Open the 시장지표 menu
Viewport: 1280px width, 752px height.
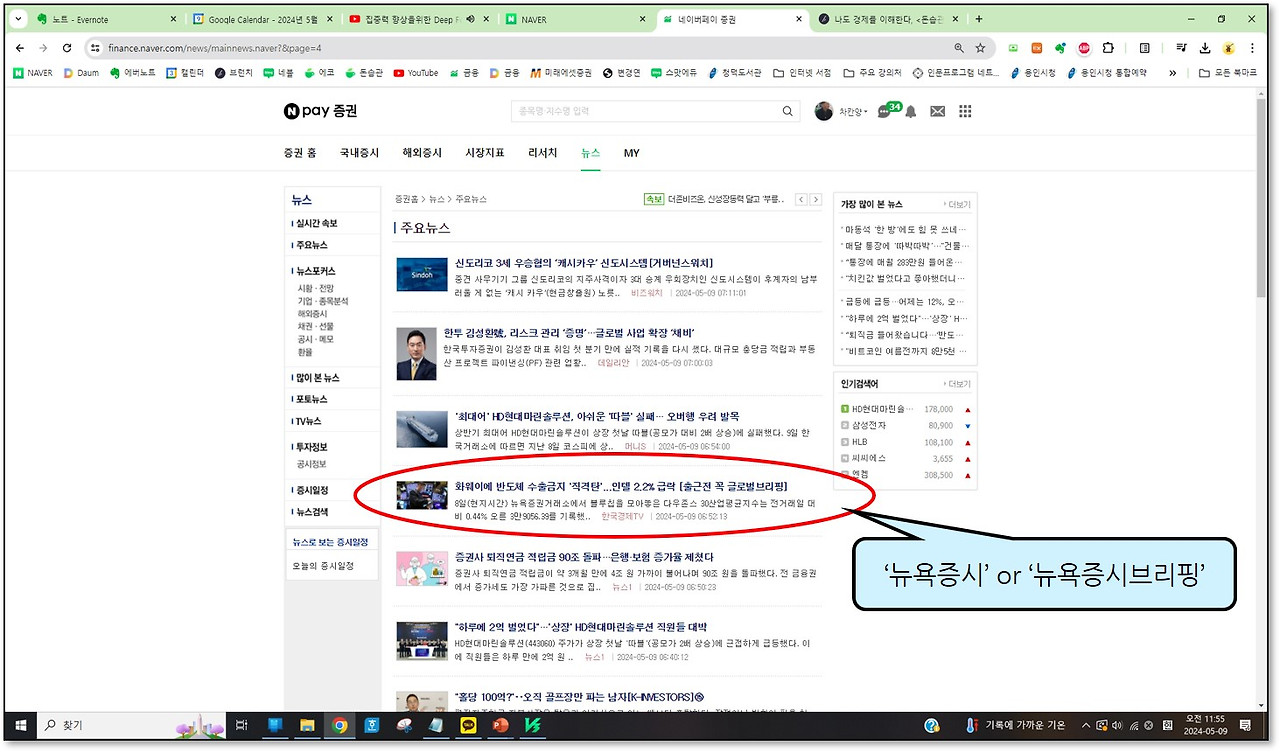(485, 153)
